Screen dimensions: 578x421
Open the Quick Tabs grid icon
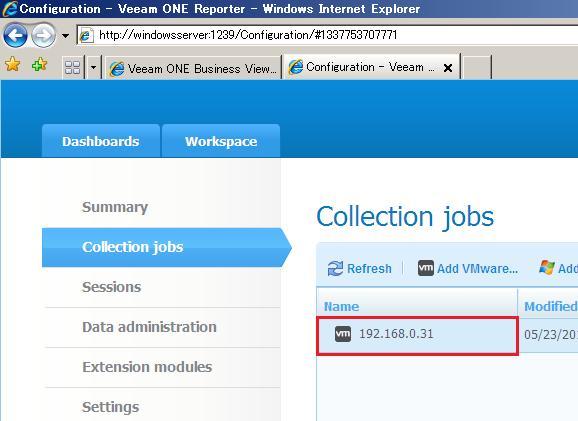(73, 67)
